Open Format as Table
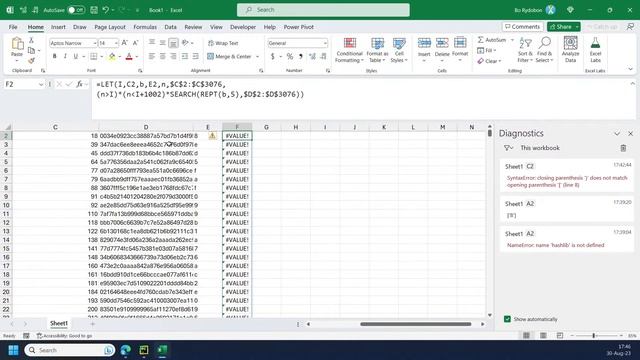The image size is (640, 360). coord(377,50)
